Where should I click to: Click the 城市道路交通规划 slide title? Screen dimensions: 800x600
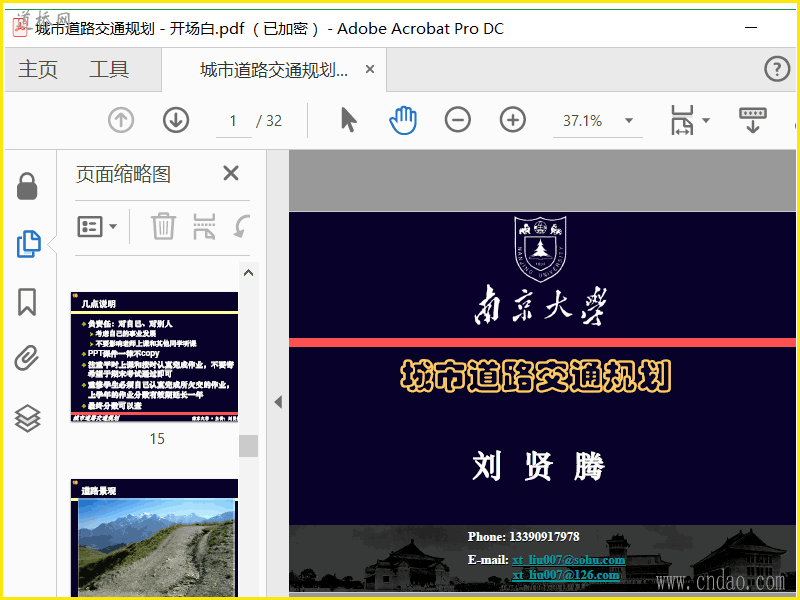coord(535,376)
